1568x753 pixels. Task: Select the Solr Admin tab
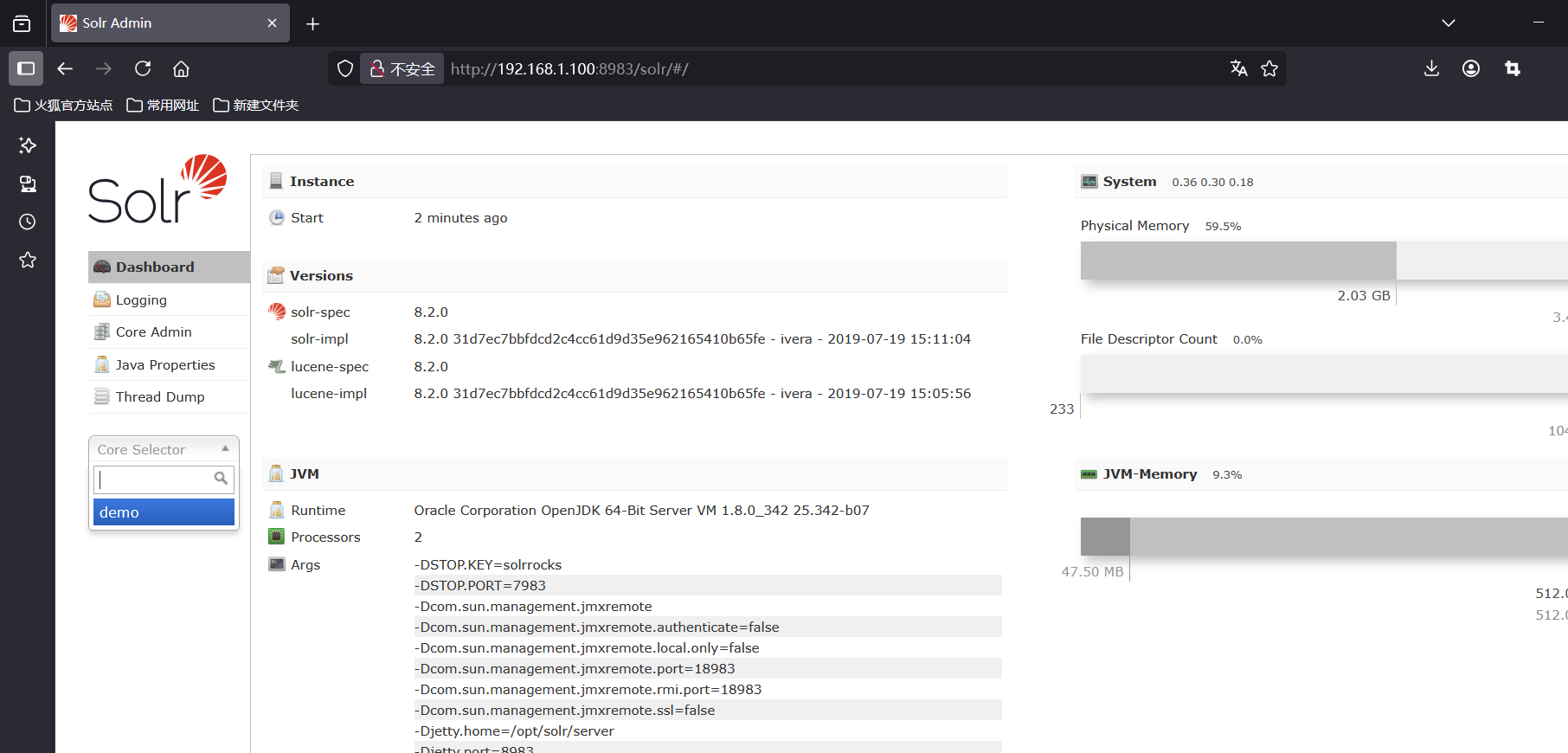point(170,23)
